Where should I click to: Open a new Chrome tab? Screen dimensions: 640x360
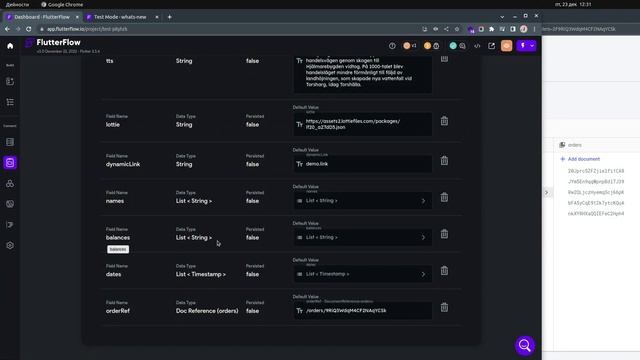pos(169,17)
